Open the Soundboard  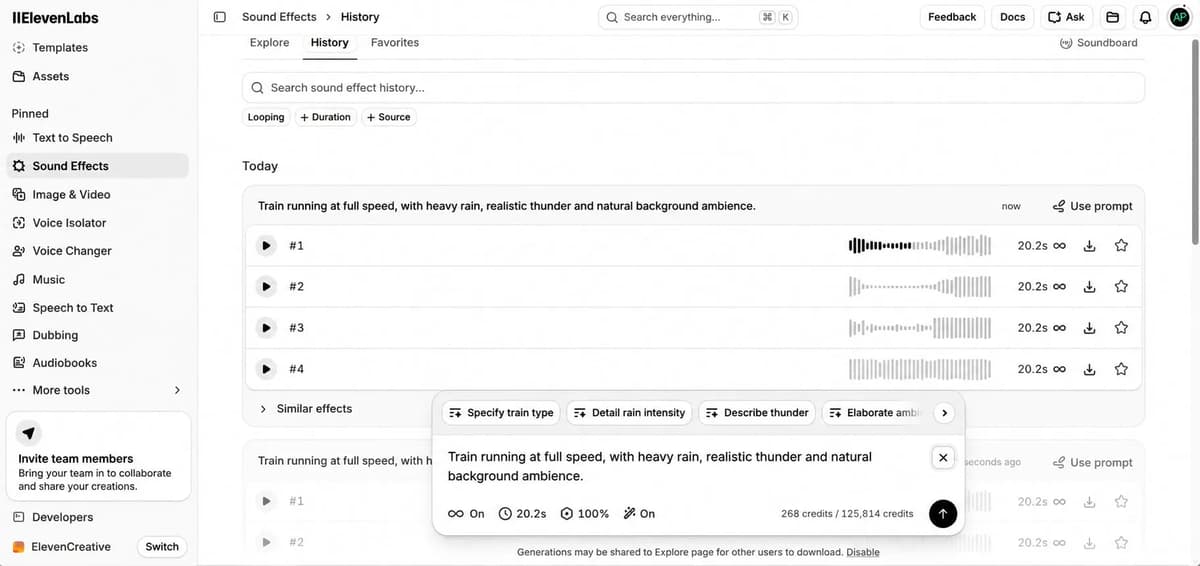coord(1098,43)
